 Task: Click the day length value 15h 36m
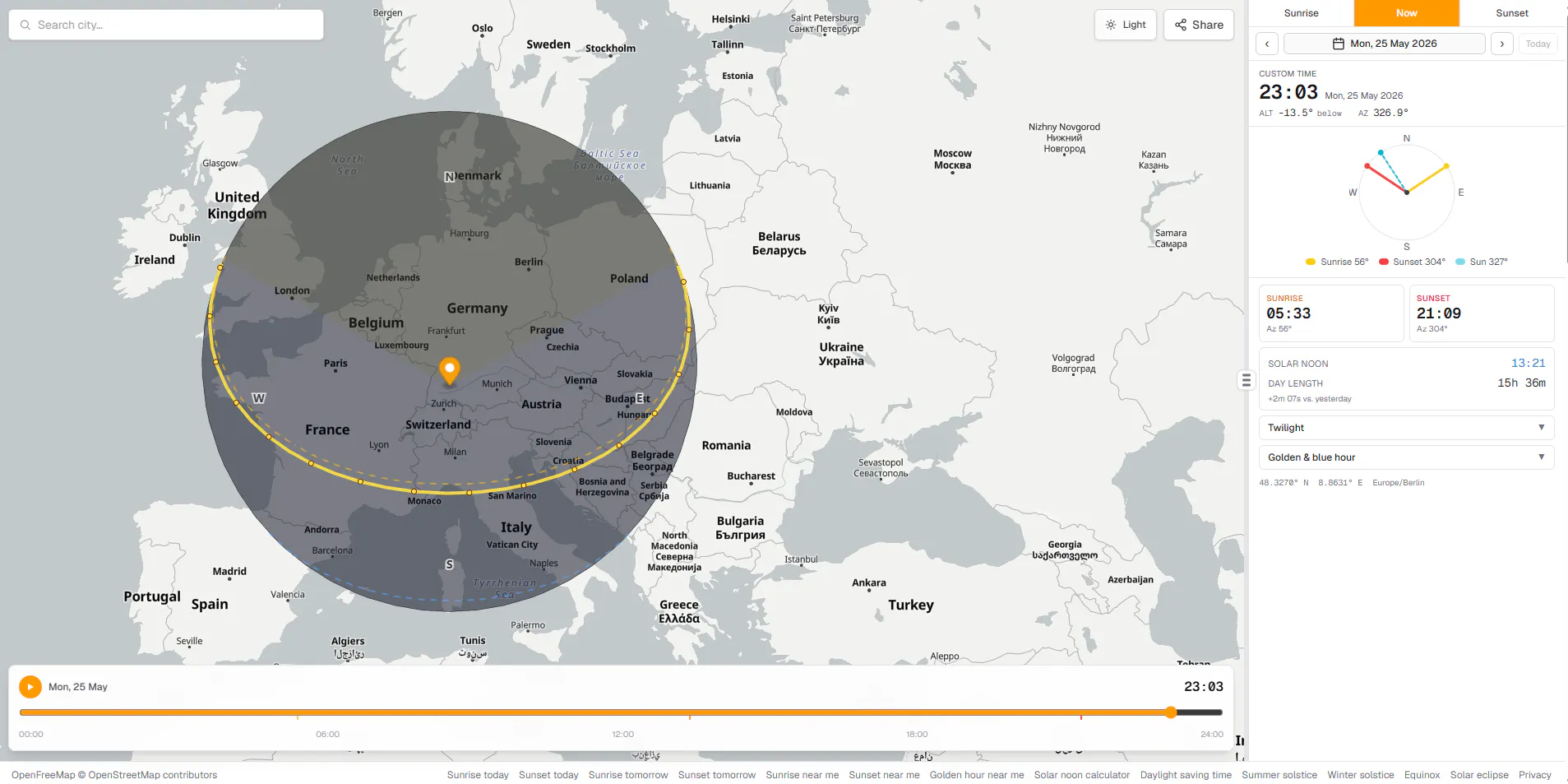(1521, 383)
